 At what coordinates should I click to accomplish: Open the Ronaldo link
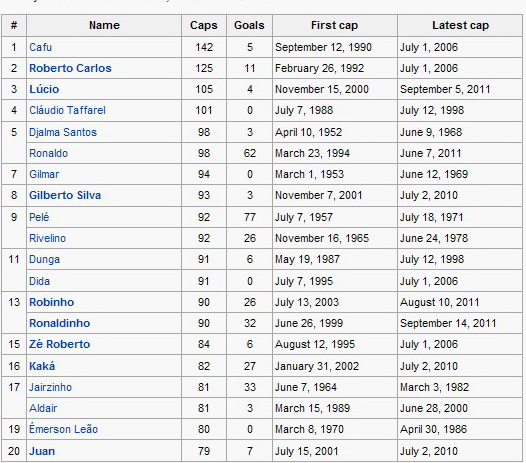48,153
